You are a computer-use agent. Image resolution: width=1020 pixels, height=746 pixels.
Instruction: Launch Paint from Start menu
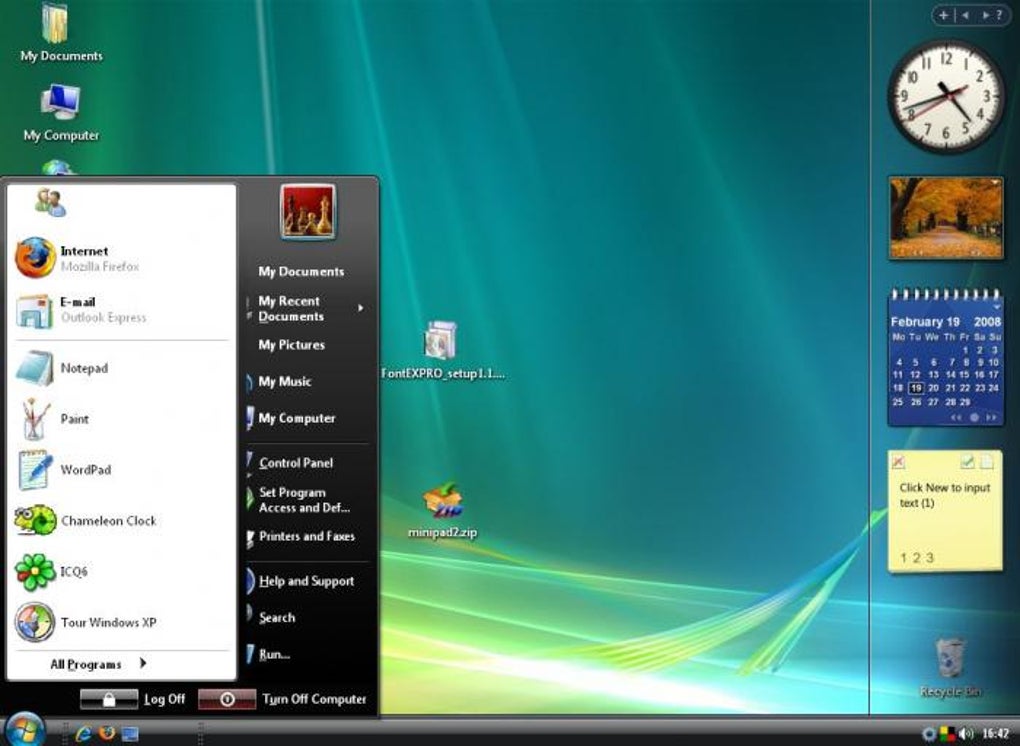click(122, 419)
